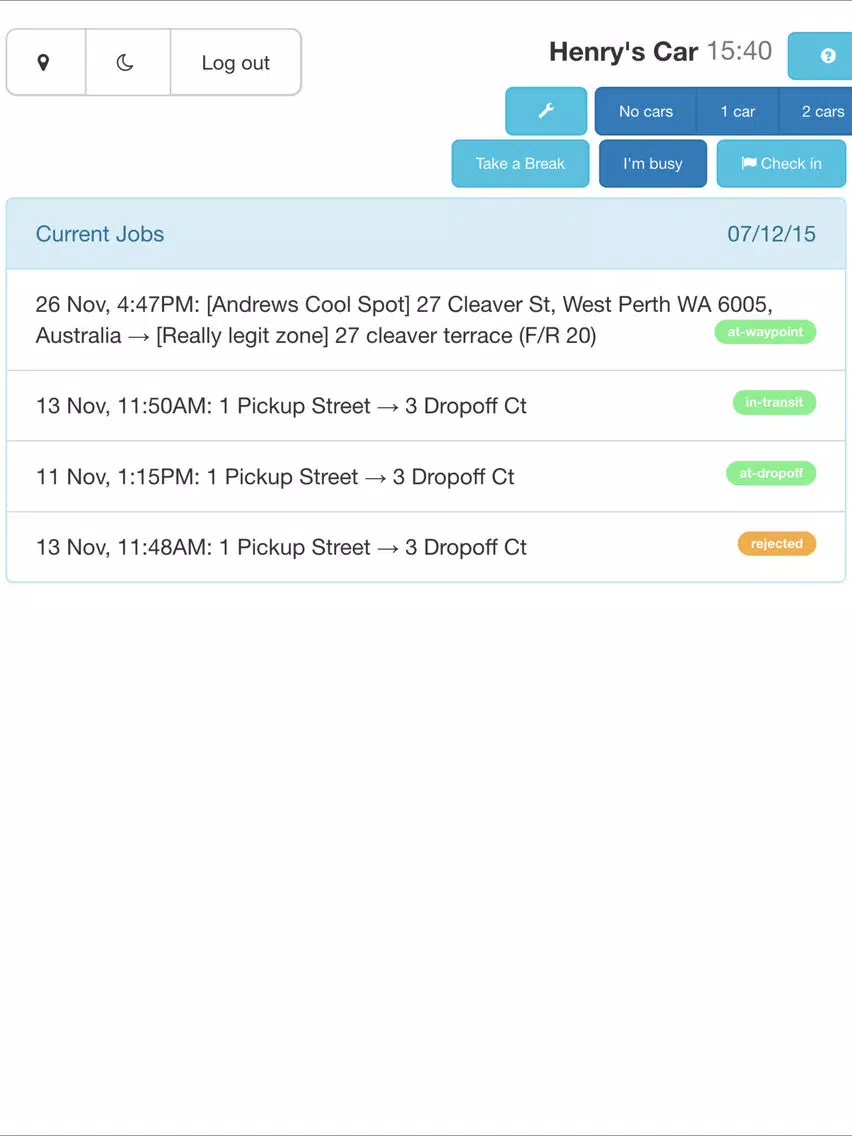The height and width of the screenshot is (1136, 852).
Task: Check in with the flag button
Action: (781, 163)
